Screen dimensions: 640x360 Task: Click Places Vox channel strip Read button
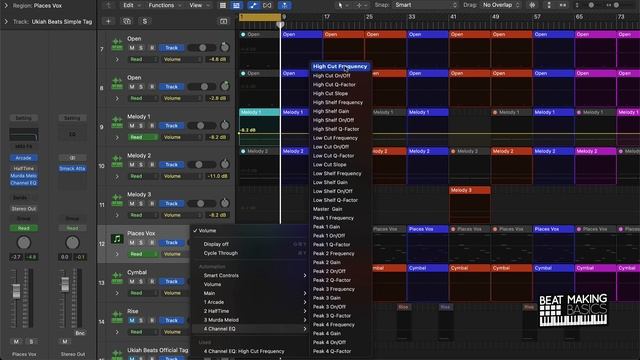(x=24, y=228)
